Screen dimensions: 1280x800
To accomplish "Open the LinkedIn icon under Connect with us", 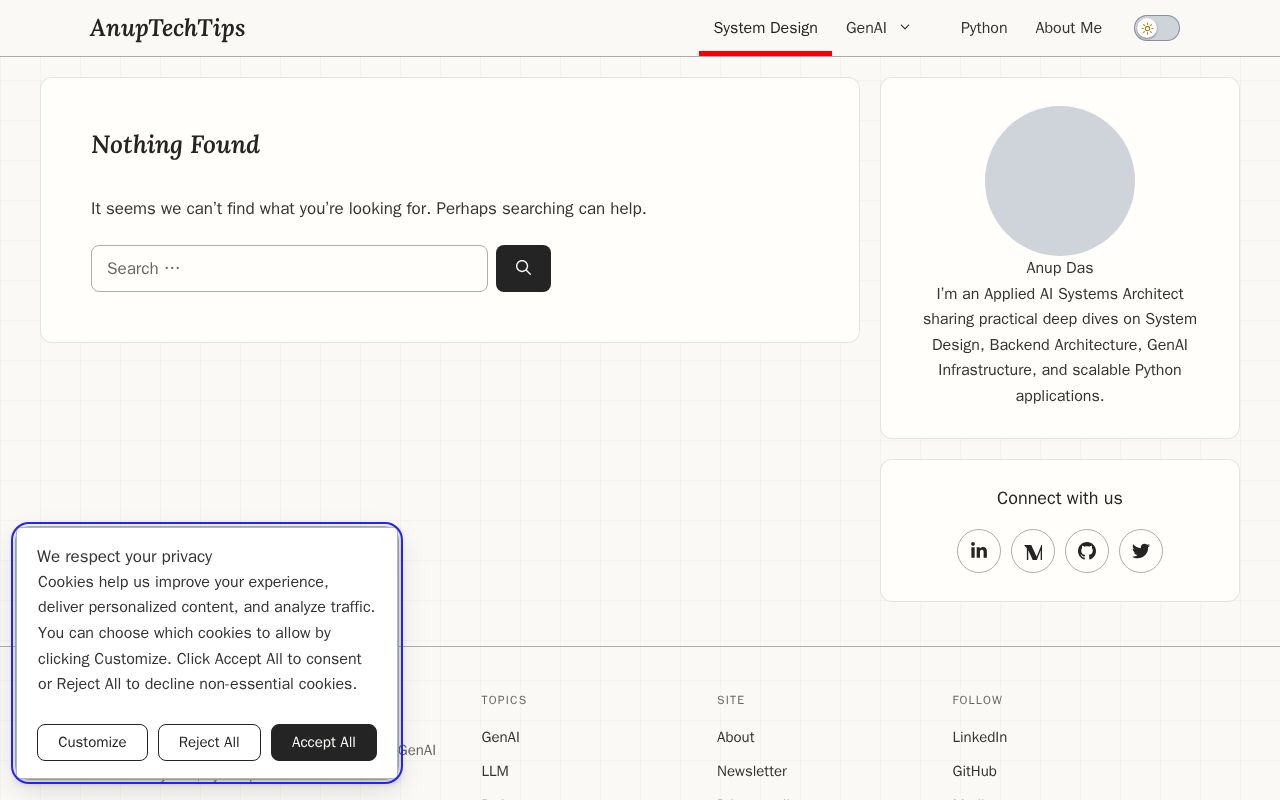I will pyautogui.click(x=979, y=551).
